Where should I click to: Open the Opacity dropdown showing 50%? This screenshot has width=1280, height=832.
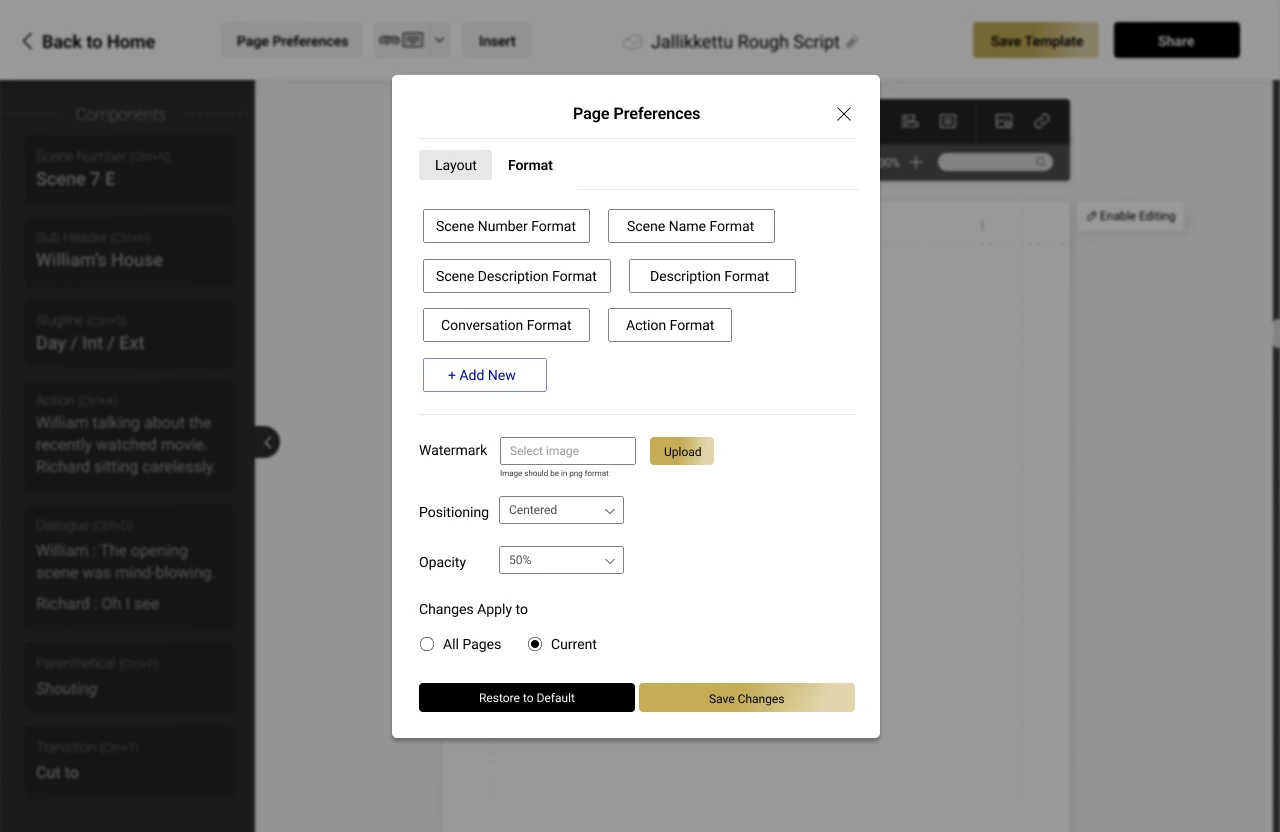(x=561, y=560)
